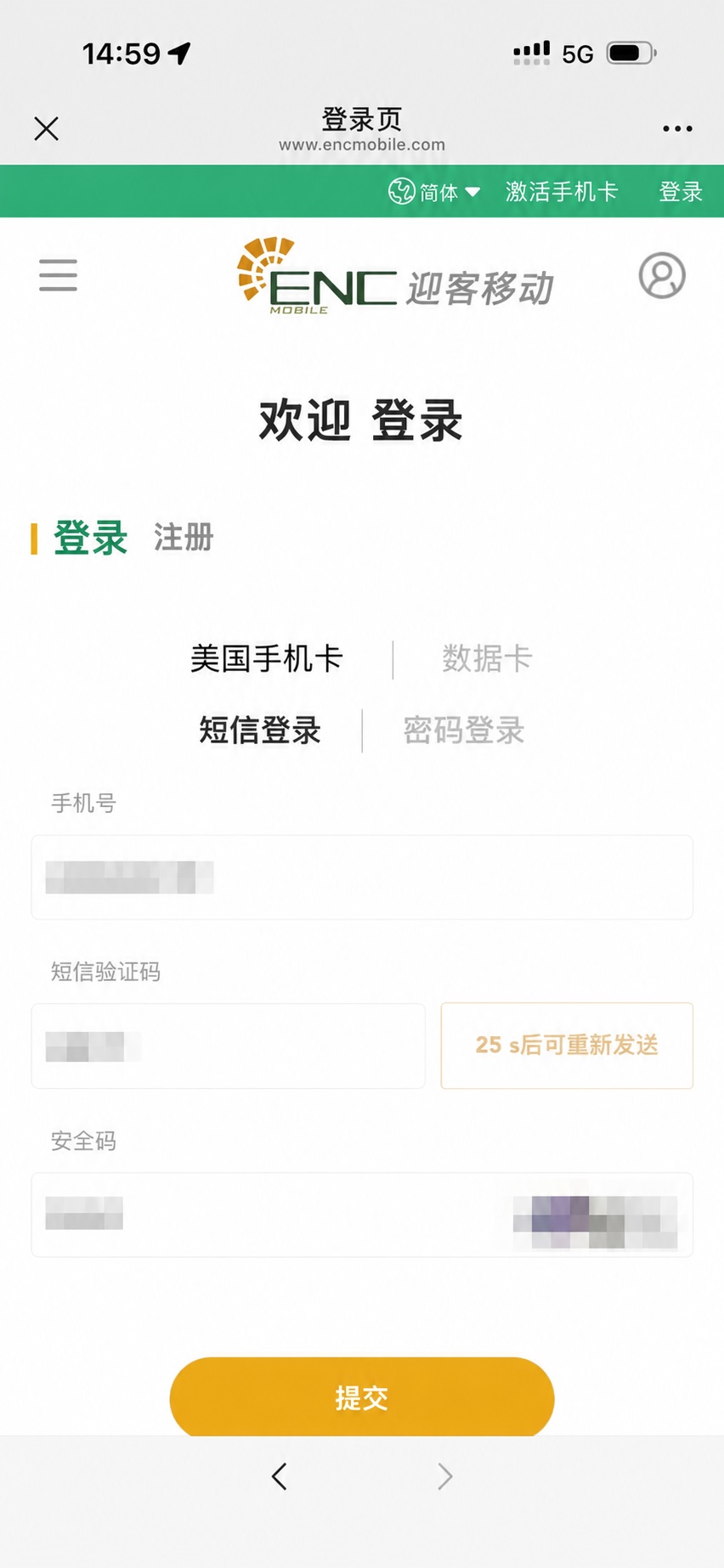Tap the globe language icon
The image size is (724, 1568).
401,191
